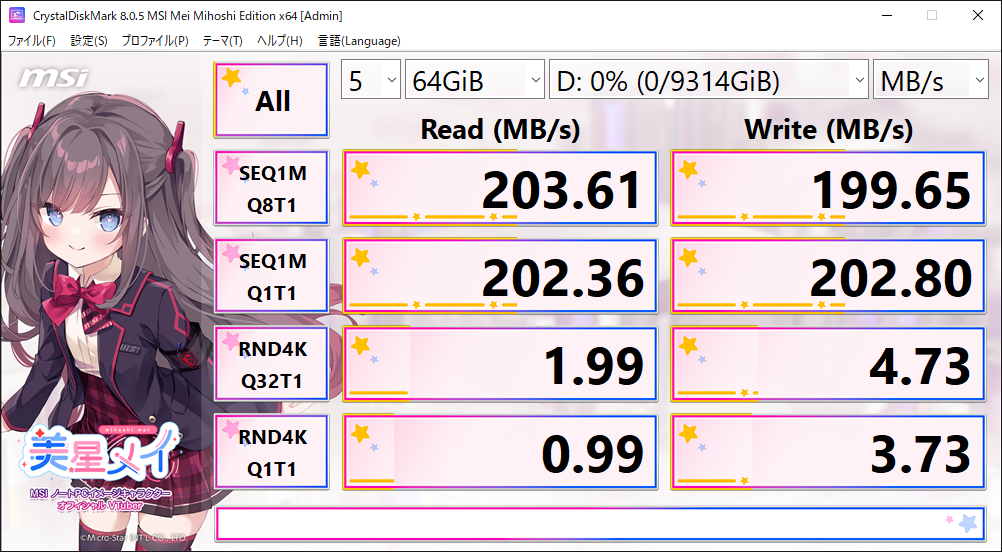The width and height of the screenshot is (1002, 552).
Task: Run all benchmarks with the All button
Action: pos(272,100)
